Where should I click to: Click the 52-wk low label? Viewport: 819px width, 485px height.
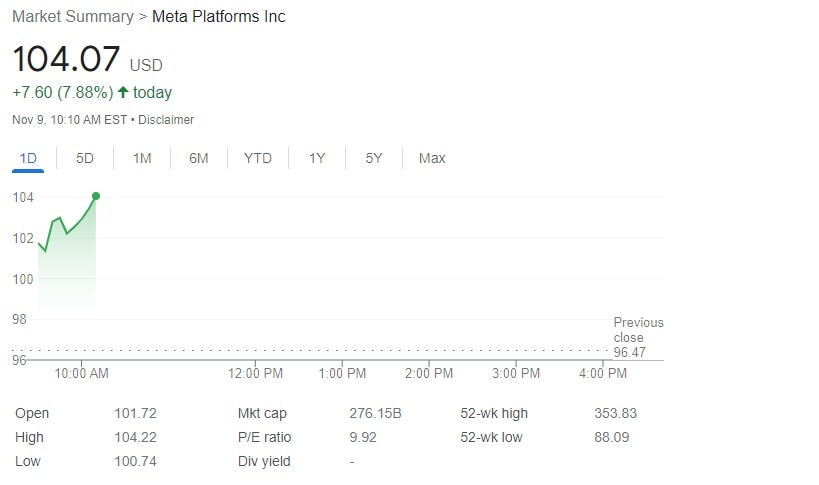[x=492, y=437]
